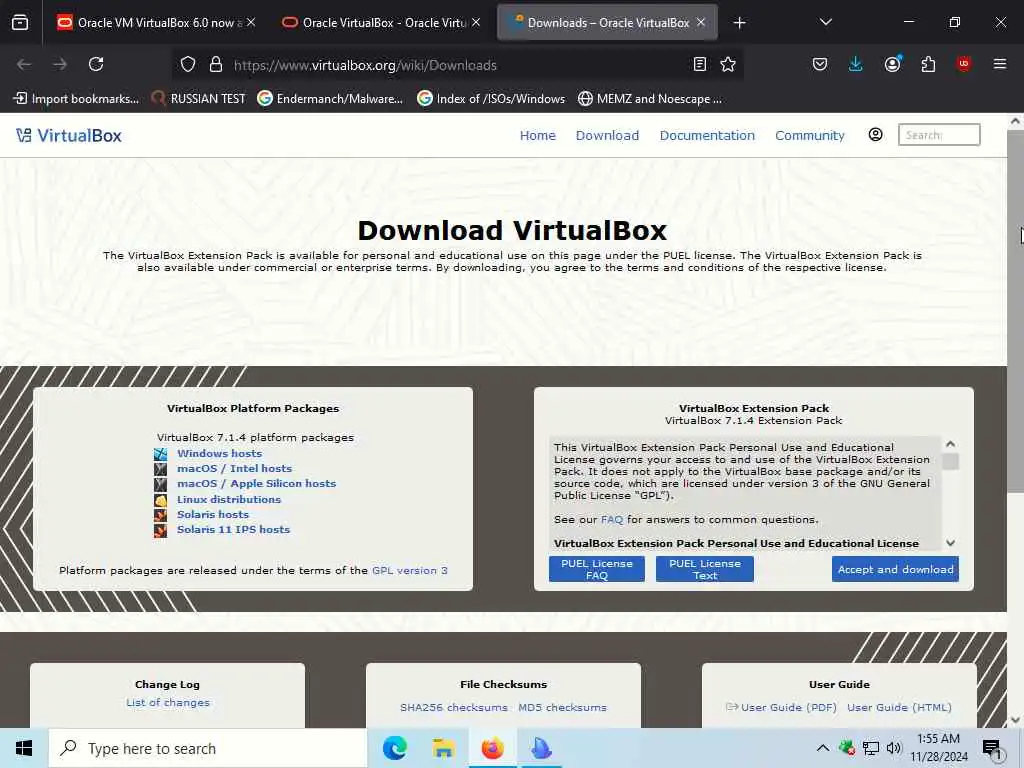
Task: Open FAQ link in license text
Action: [x=612, y=519]
